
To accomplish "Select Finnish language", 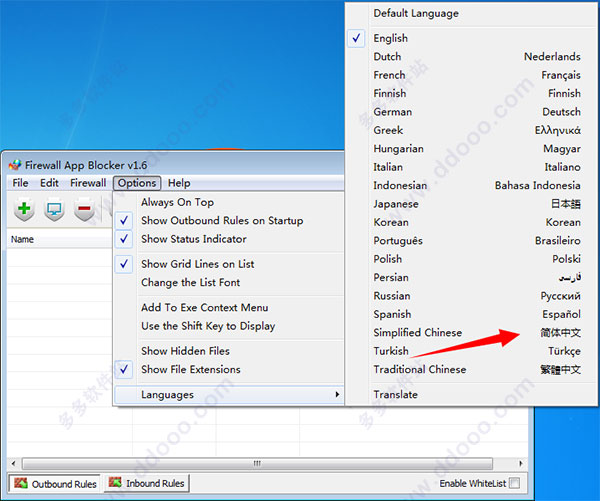I will tap(471, 93).
